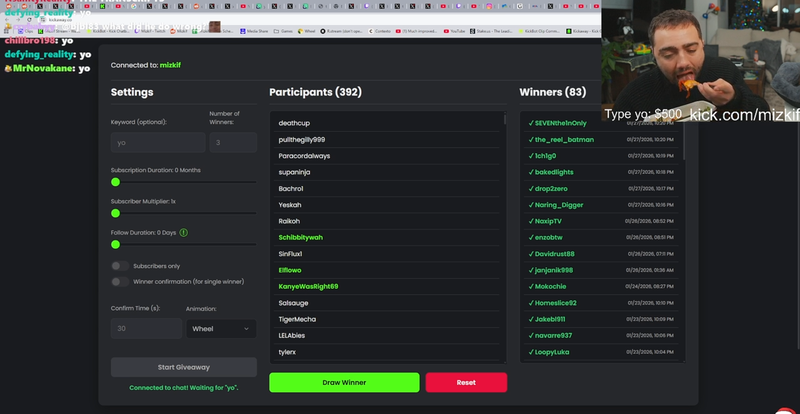Select participant supaninja
Screen dimensions: 800x414
click(x=294, y=172)
